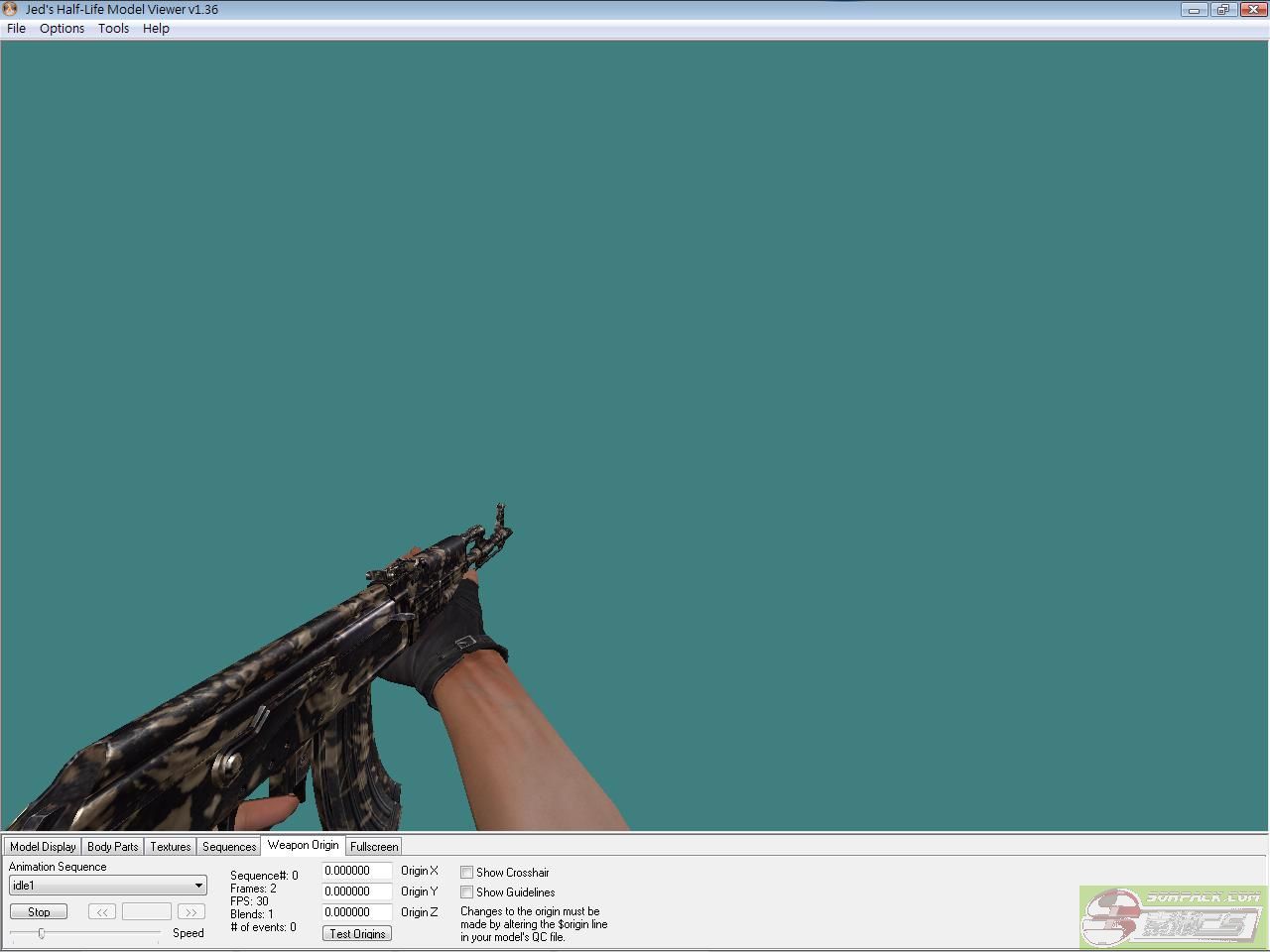Open the Help menu

[156, 28]
